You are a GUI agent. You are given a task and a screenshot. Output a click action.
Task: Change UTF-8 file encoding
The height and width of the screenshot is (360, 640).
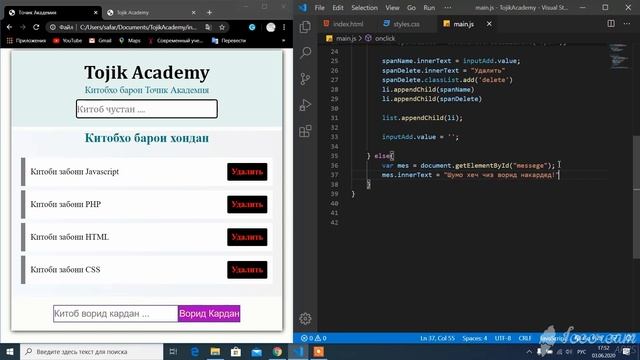coord(503,338)
